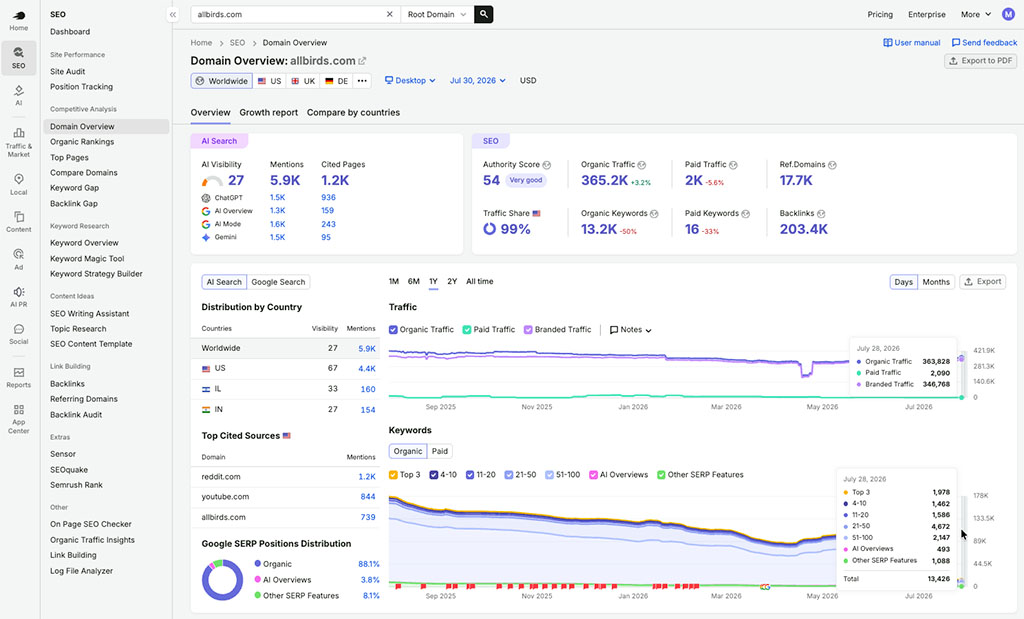The image size is (1024, 619).
Task: Expand the Notes dropdown
Action: pyautogui.click(x=630, y=330)
